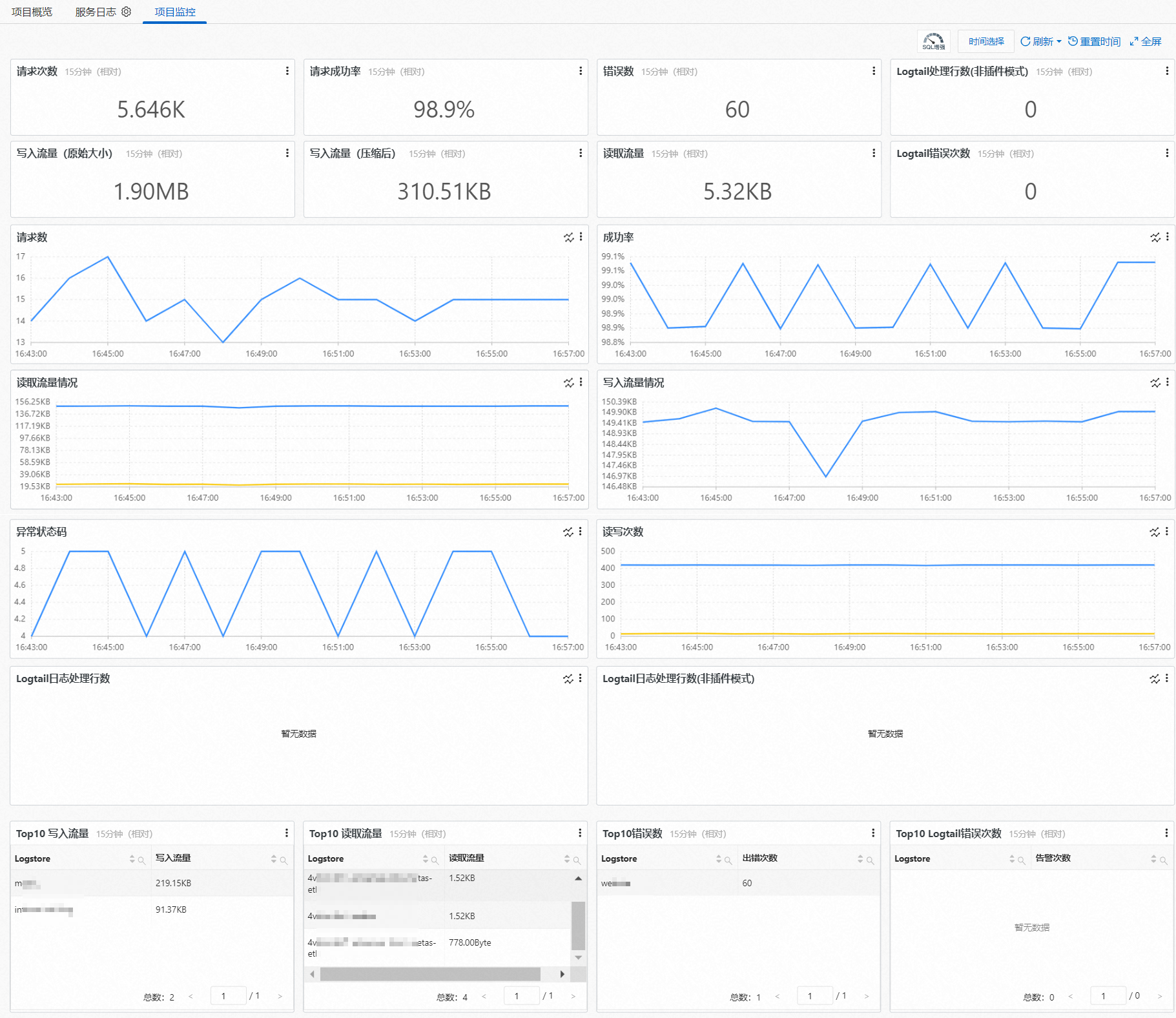Open more menu on 成功率 chart
Screen dimensions: 1176x1018
point(1168,237)
